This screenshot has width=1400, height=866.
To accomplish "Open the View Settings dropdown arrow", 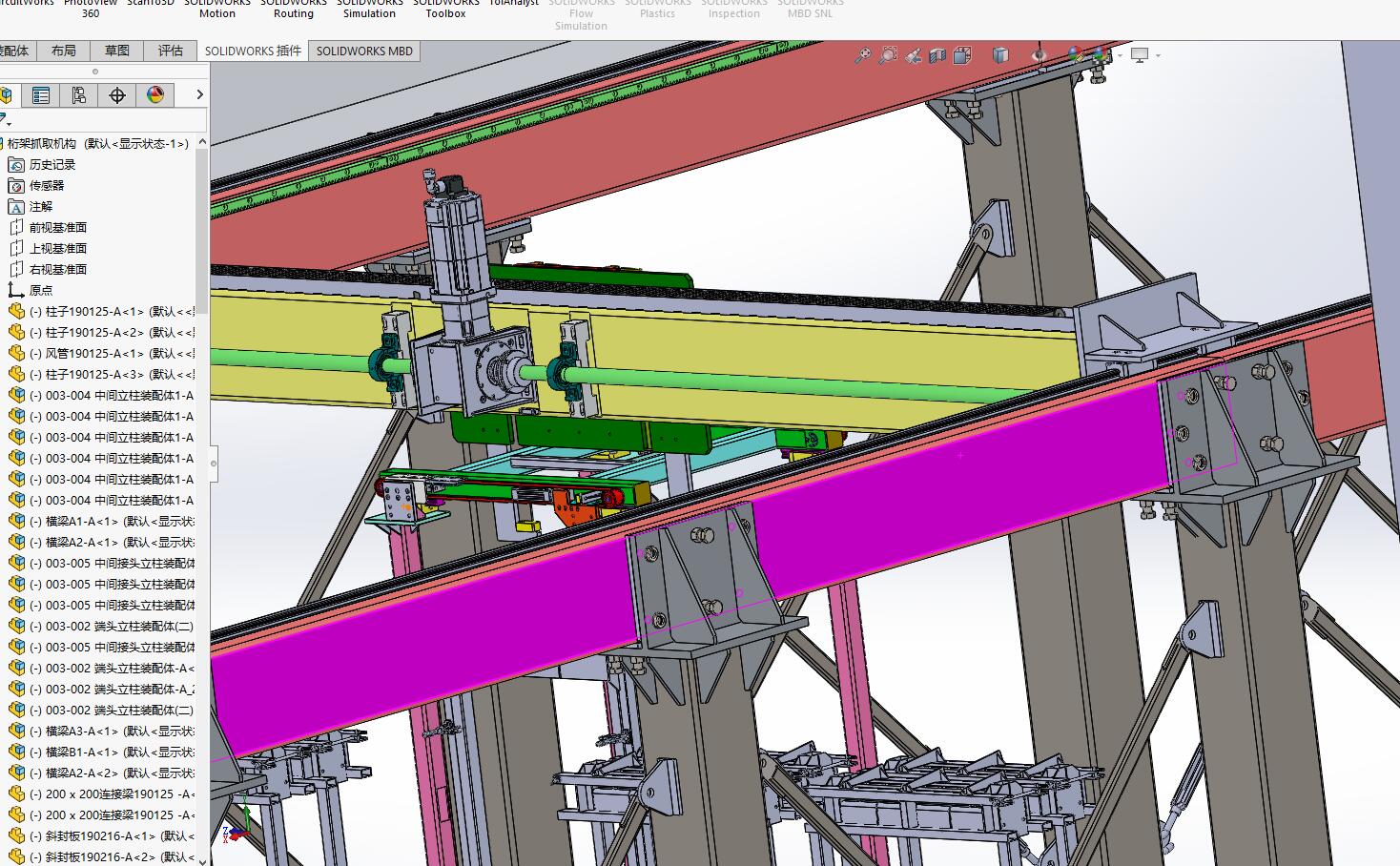I will click(1158, 55).
